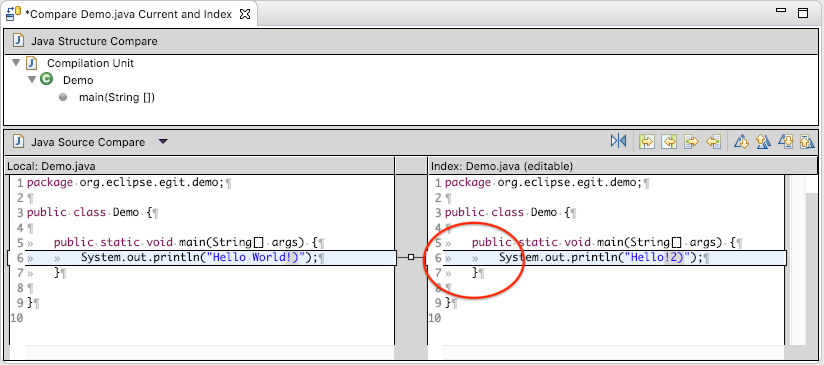Close the Compare Demo.java editor tab

pyautogui.click(x=245, y=14)
